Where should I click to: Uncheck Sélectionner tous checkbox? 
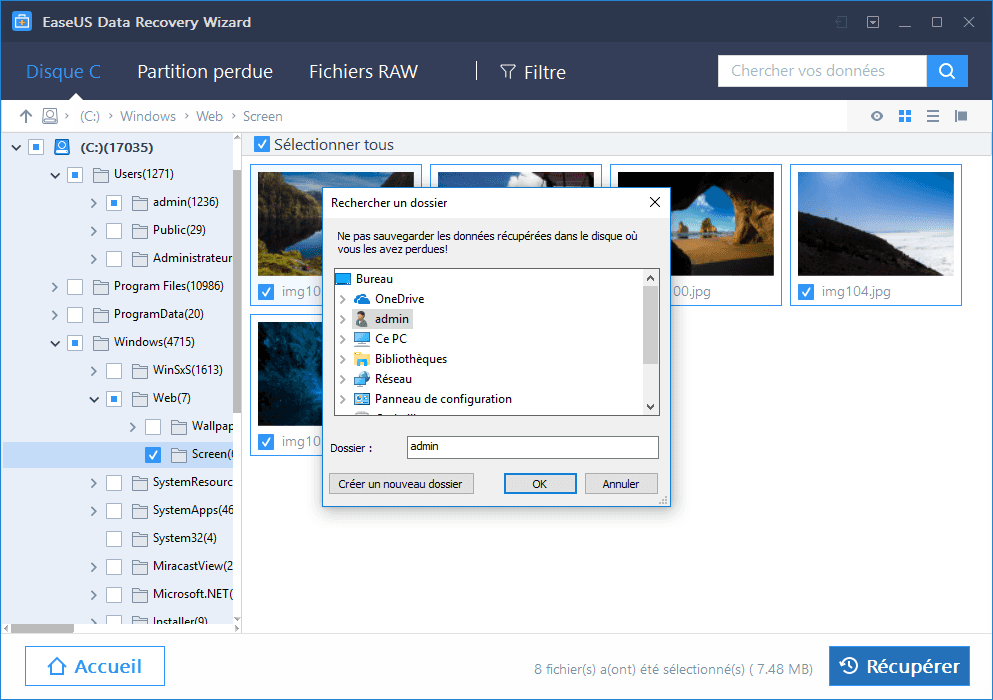(262, 144)
